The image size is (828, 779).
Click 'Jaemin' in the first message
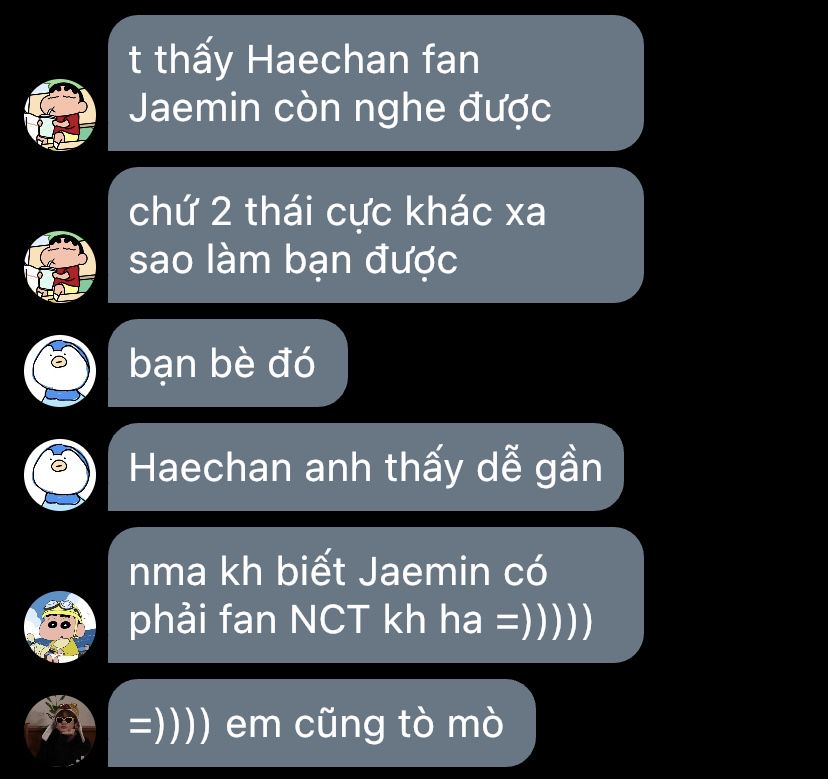(x=195, y=108)
